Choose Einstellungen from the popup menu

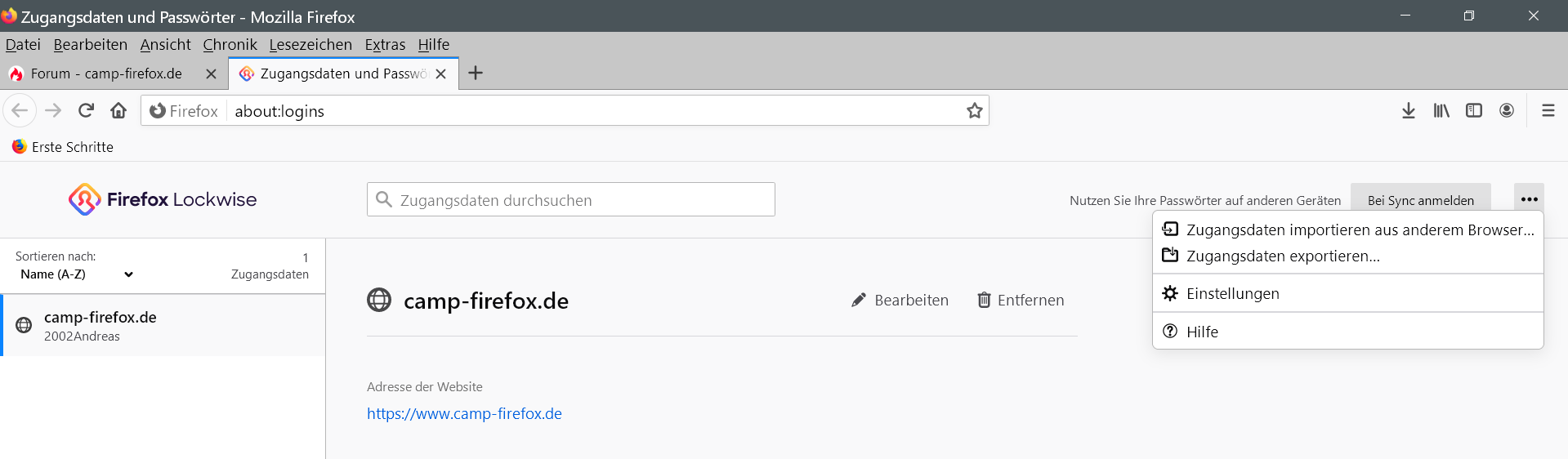[1232, 294]
